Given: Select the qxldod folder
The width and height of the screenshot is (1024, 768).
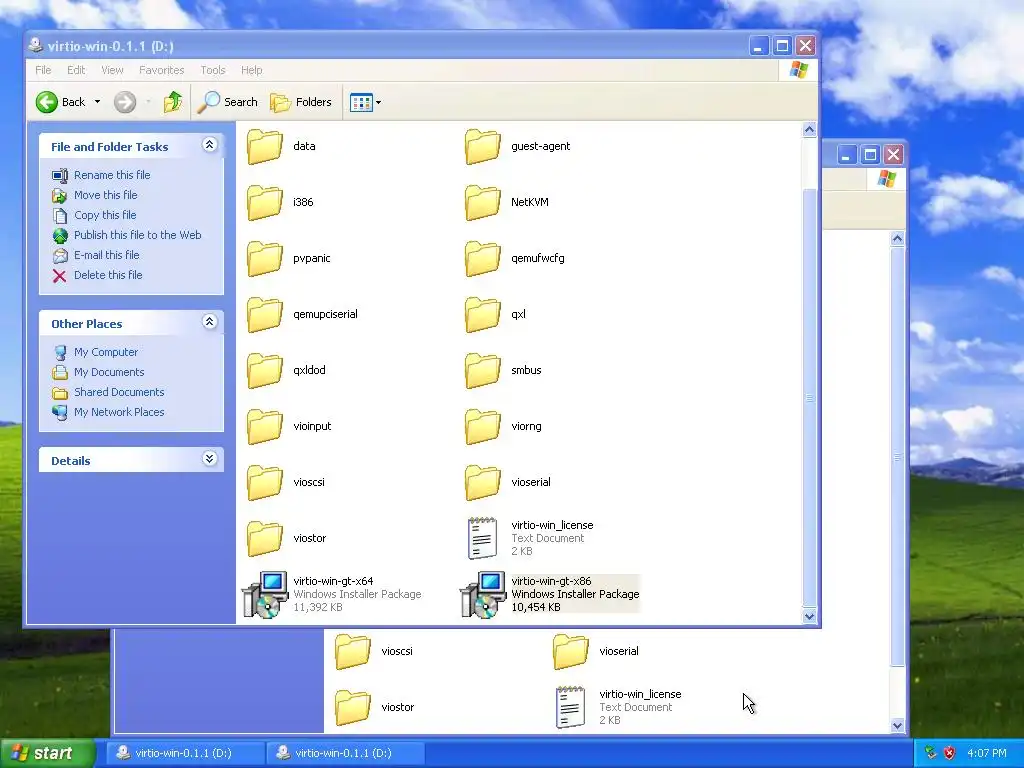Looking at the screenshot, I should click(x=286, y=370).
